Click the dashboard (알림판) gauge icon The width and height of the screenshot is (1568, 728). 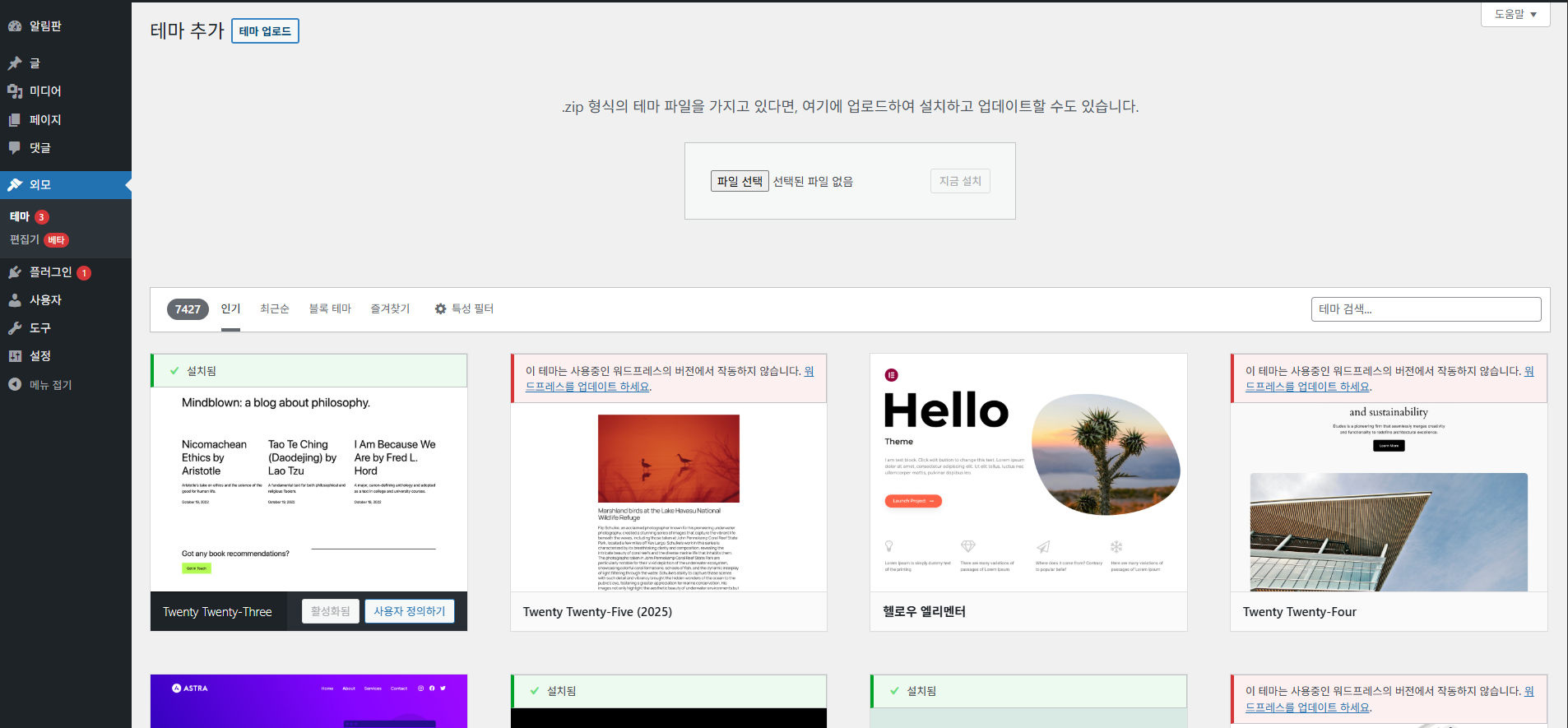15,26
